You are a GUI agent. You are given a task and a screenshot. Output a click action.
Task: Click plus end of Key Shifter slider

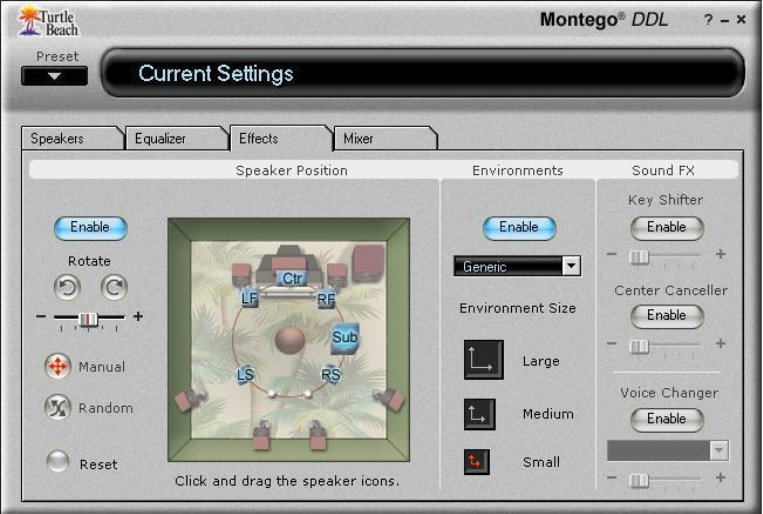pos(721,254)
